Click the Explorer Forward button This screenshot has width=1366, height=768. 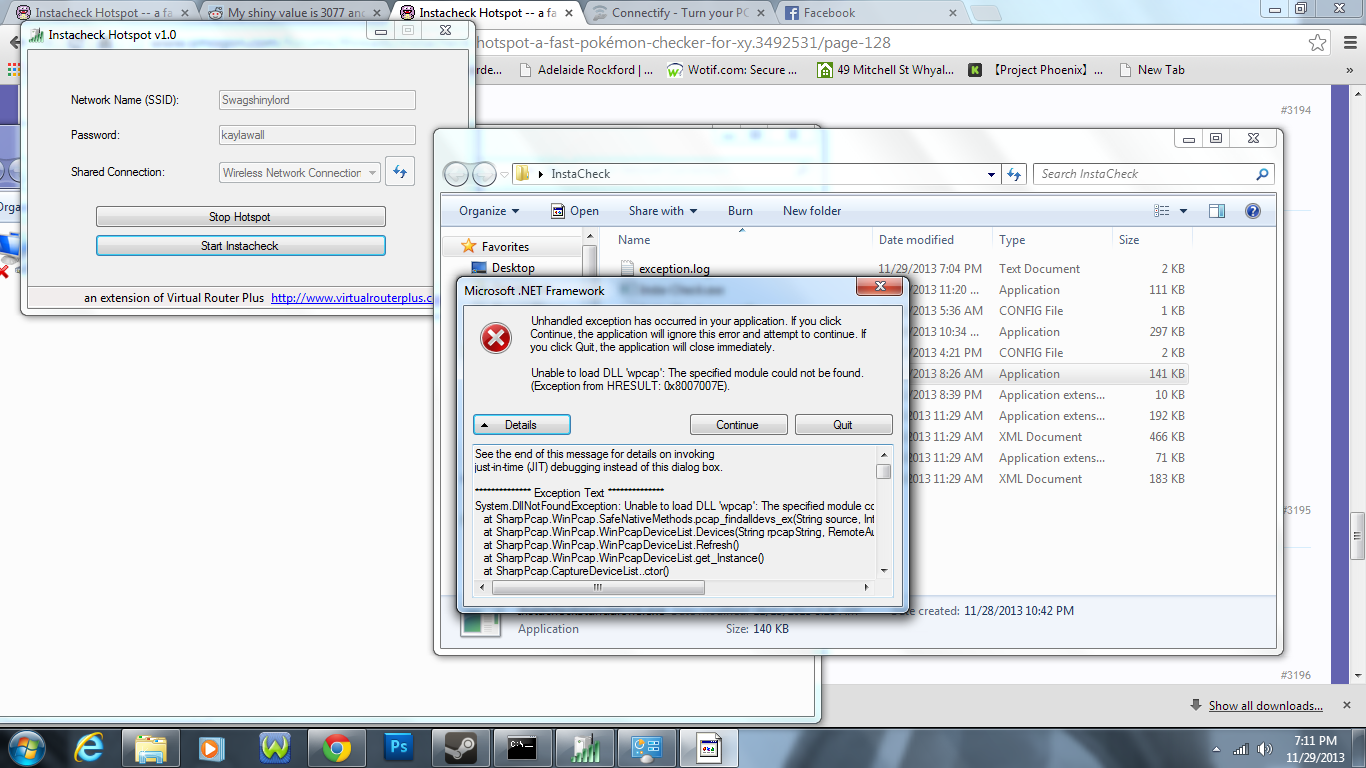pos(485,174)
